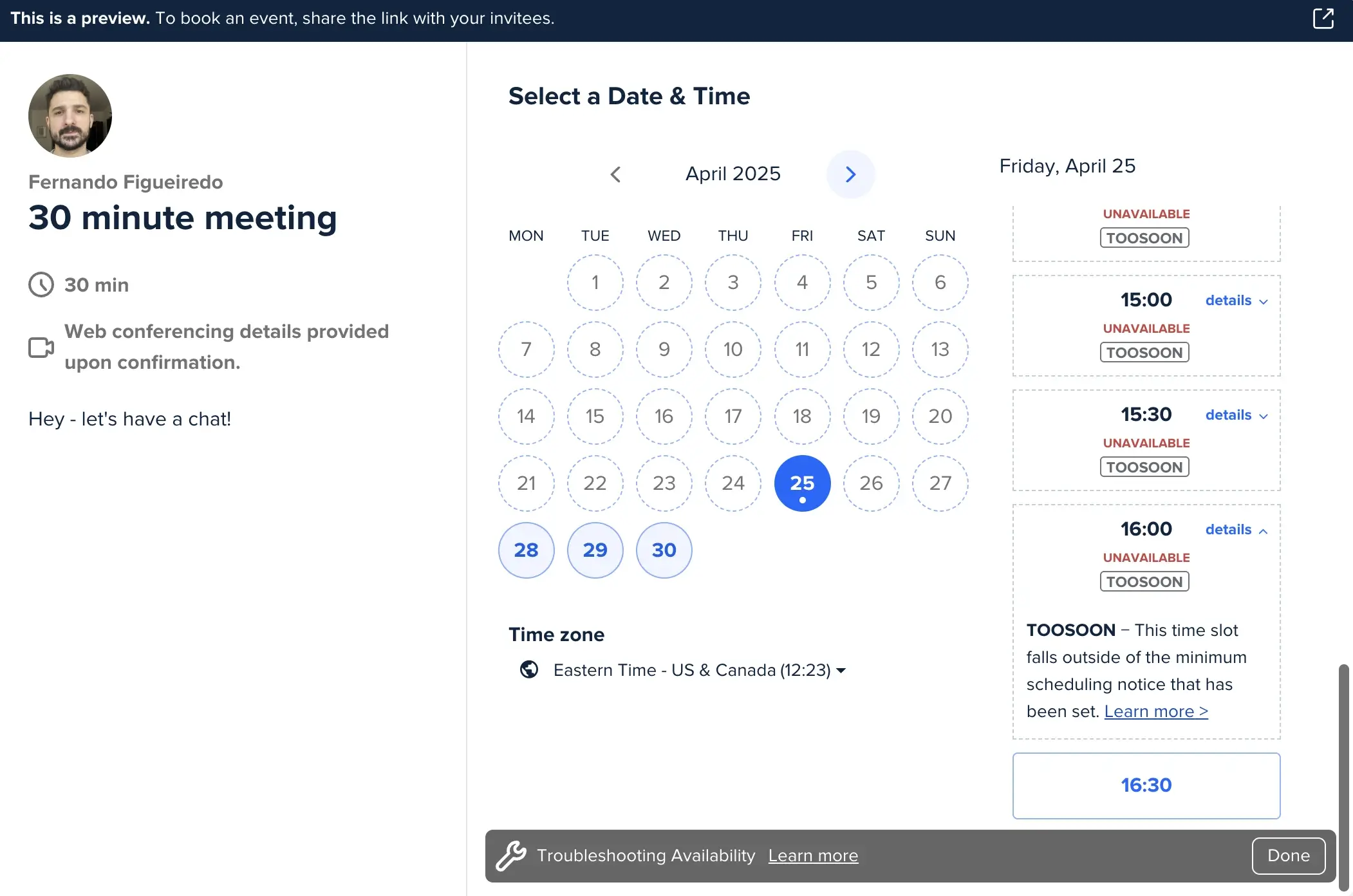Expand details for 15:30 slot

tap(1236, 415)
